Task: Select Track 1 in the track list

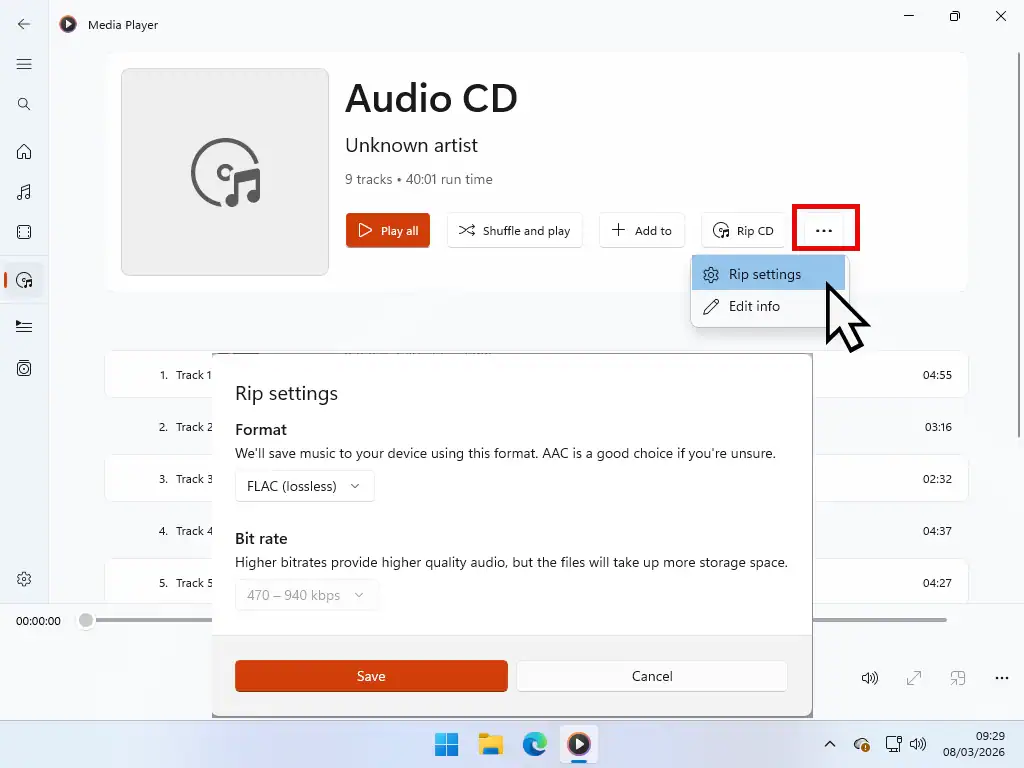Action: pyautogui.click(x=191, y=375)
